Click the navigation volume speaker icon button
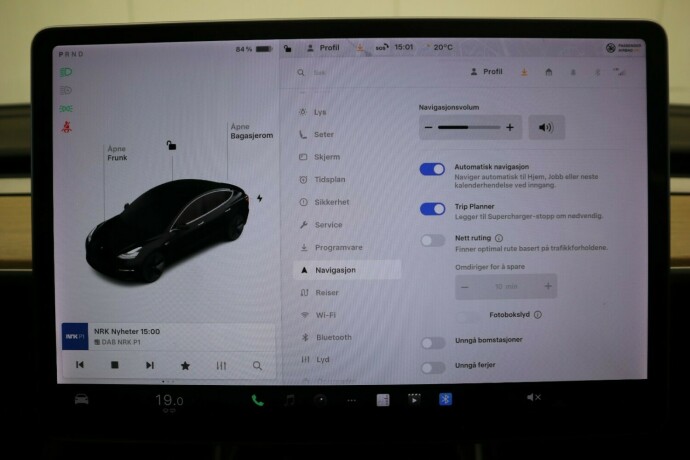 click(546, 128)
